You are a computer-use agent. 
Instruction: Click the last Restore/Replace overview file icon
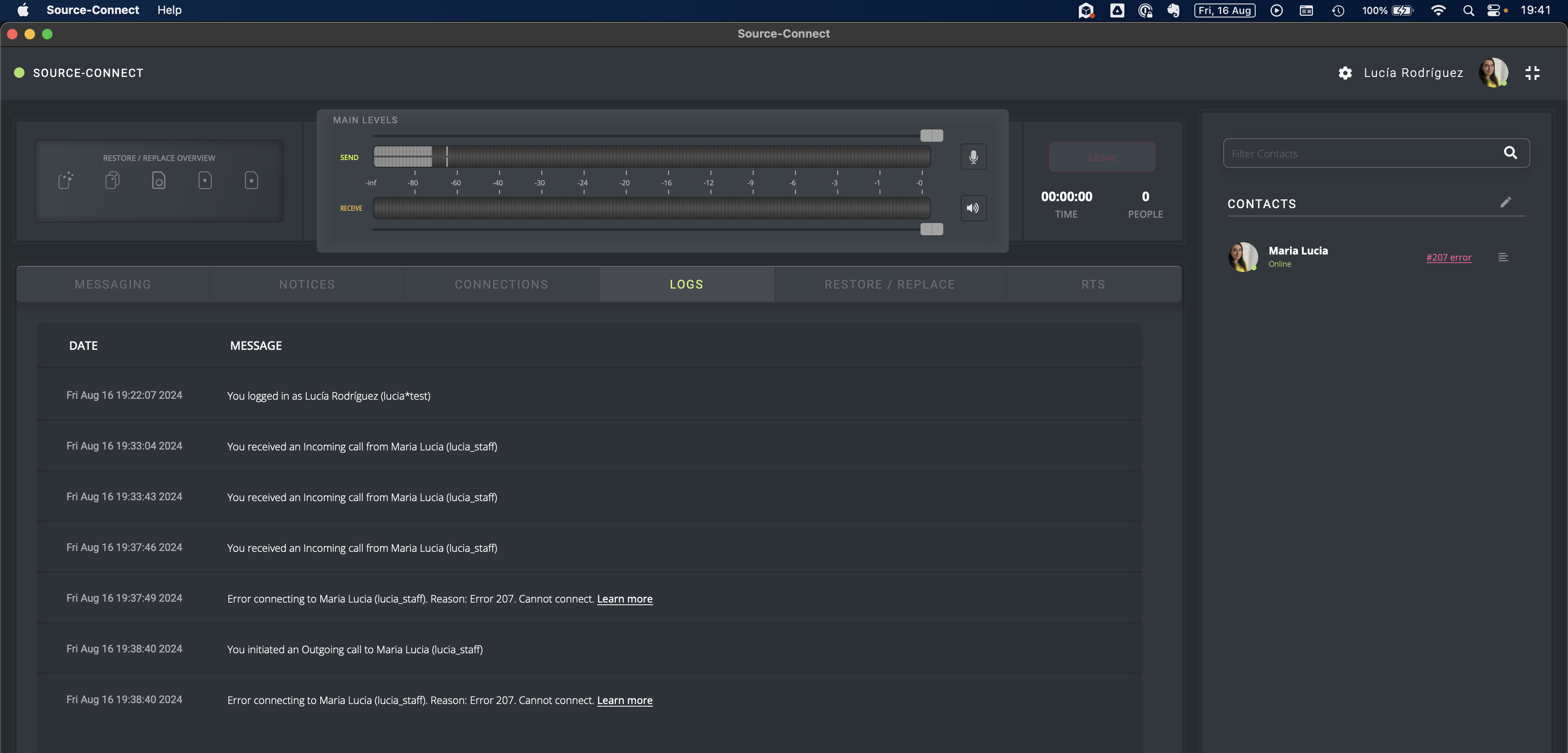coord(252,181)
